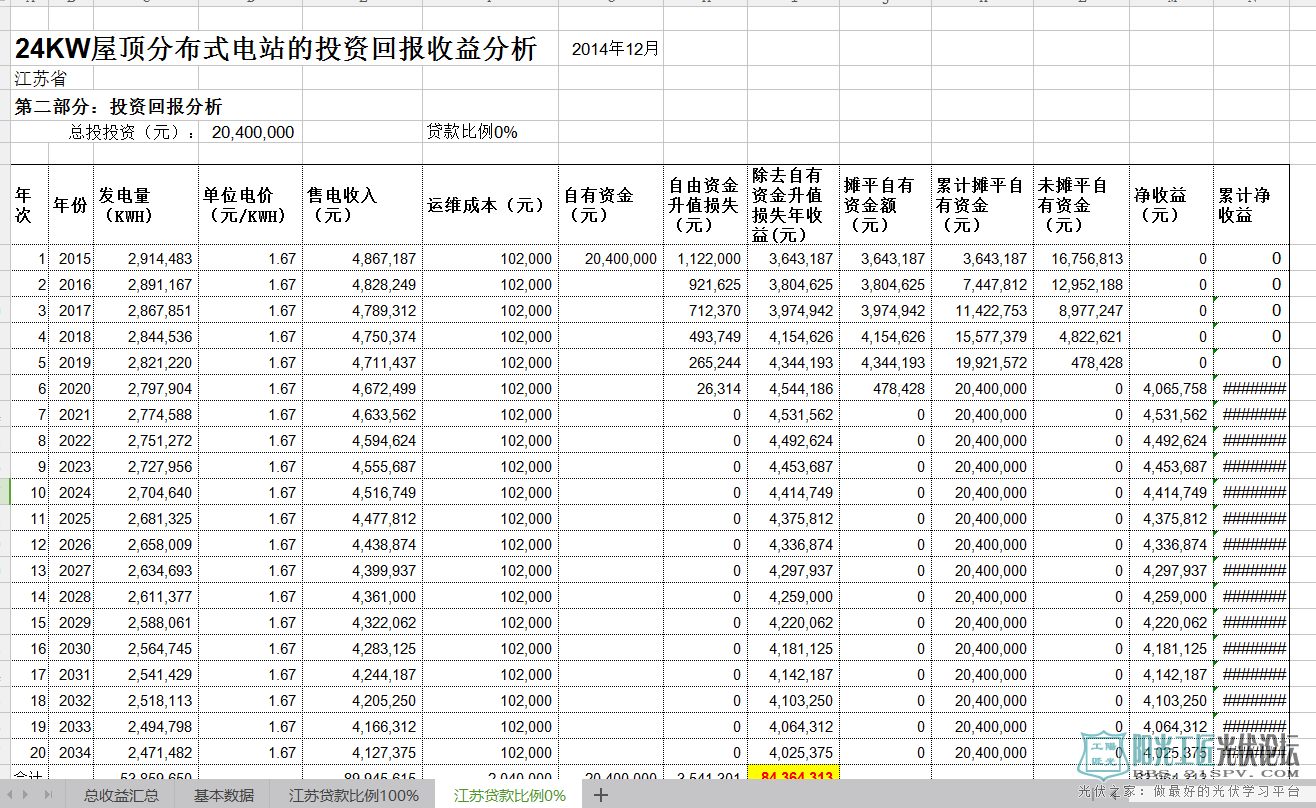Select the 未摊平自有资金（元） header
This screenshot has width=1316, height=808.
(x=1081, y=205)
